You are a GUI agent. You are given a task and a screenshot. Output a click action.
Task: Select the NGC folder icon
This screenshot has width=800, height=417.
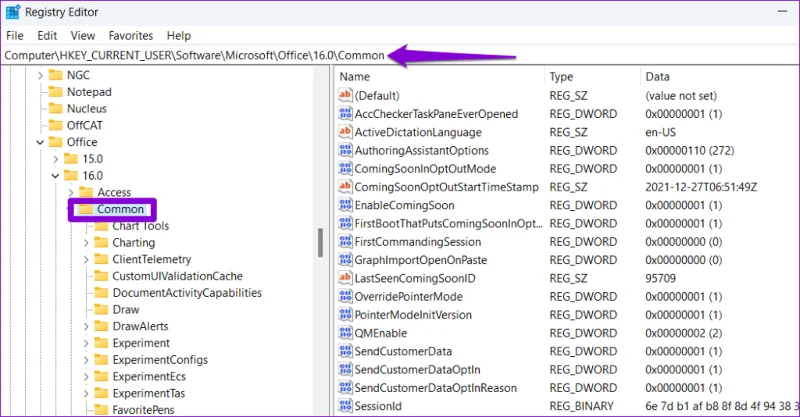[x=55, y=75]
